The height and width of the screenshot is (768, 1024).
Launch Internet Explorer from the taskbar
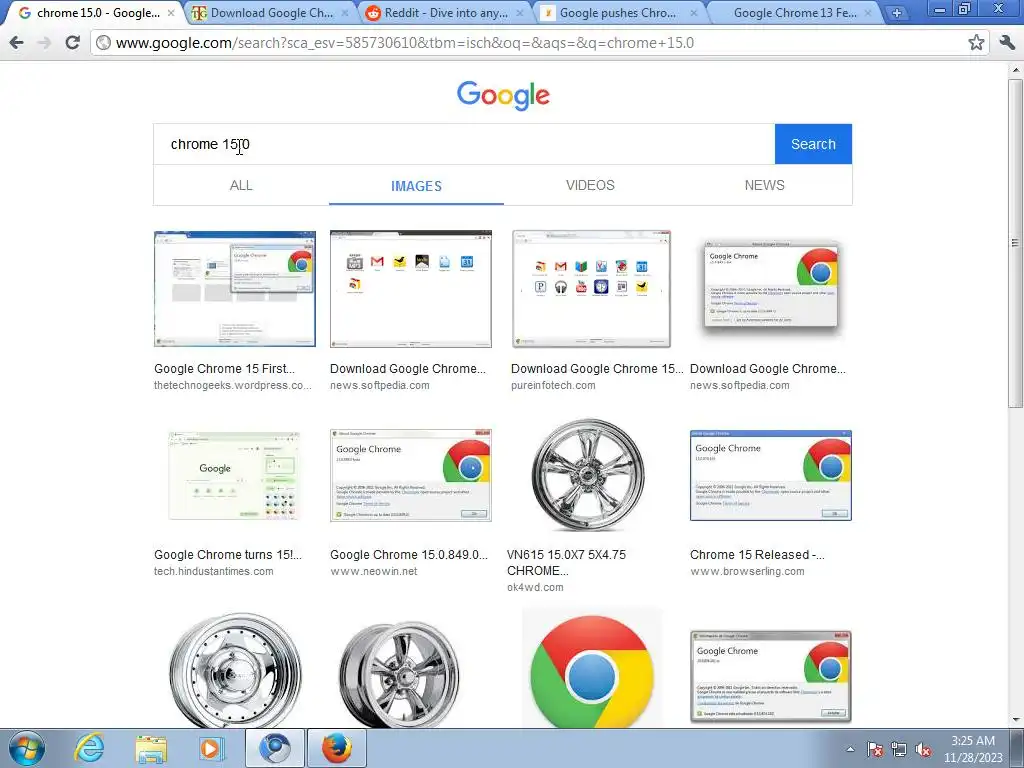tap(89, 748)
